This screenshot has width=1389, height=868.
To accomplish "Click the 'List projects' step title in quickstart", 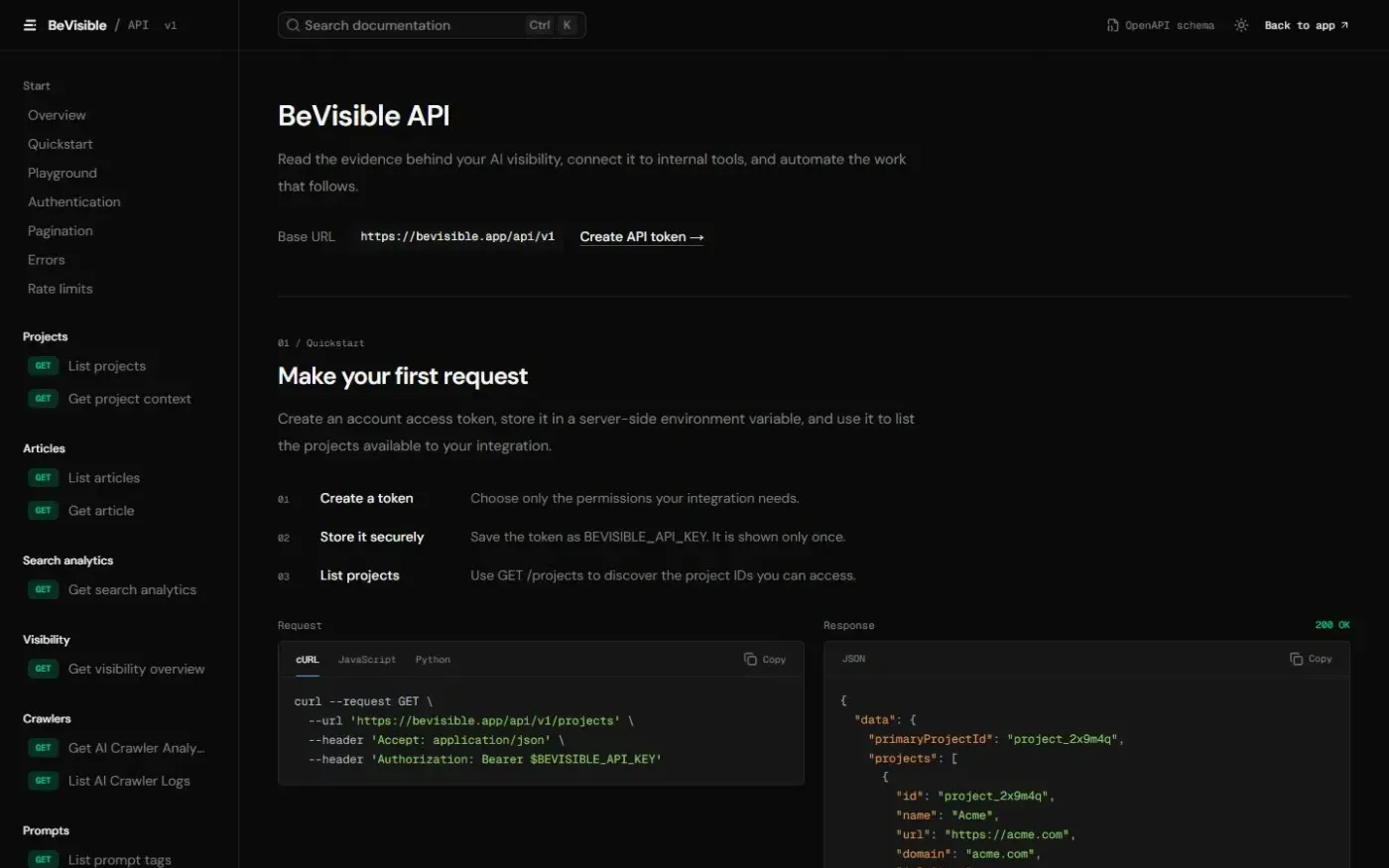I will [x=360, y=575].
